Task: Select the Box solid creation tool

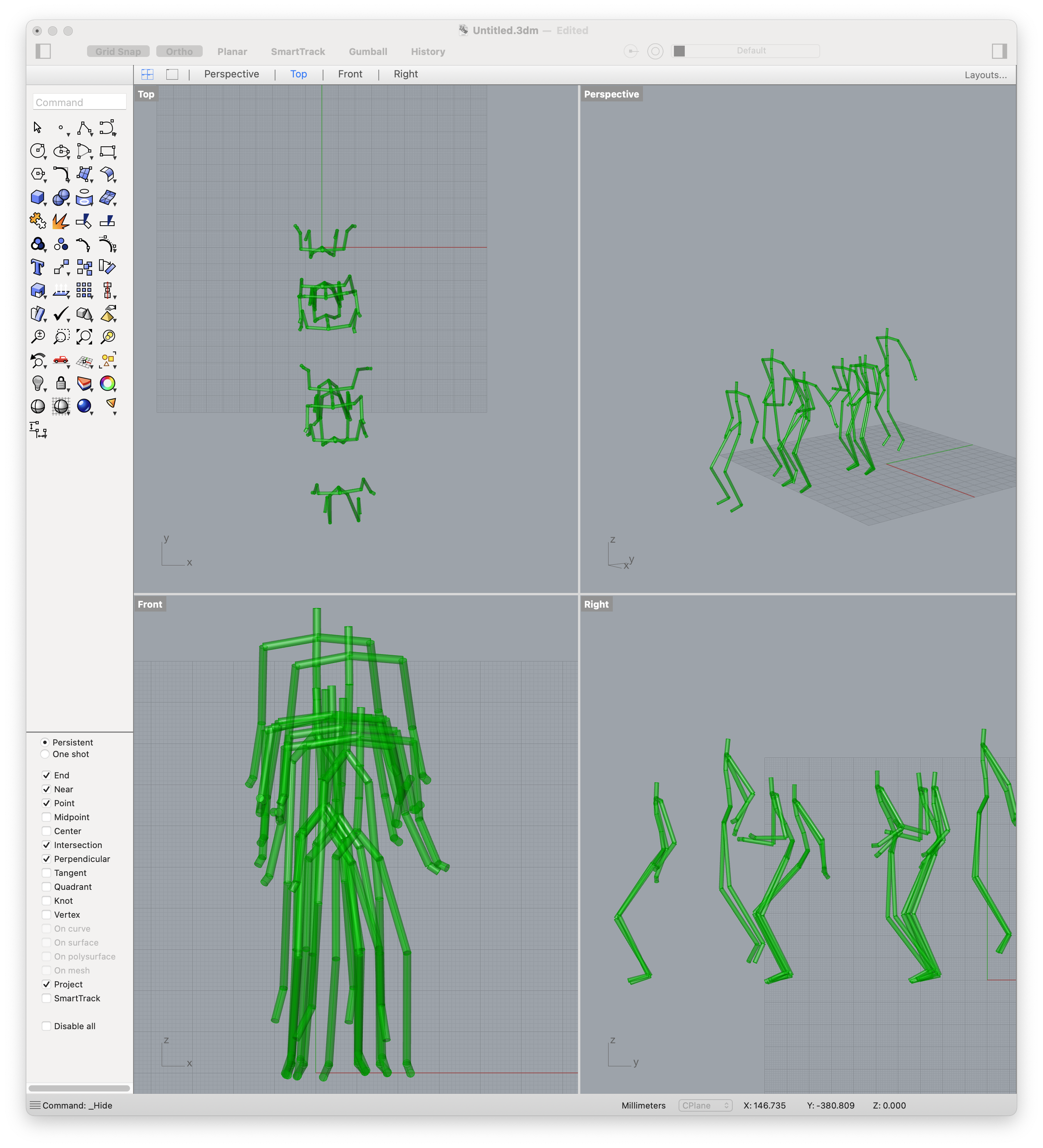Action: pos(37,198)
